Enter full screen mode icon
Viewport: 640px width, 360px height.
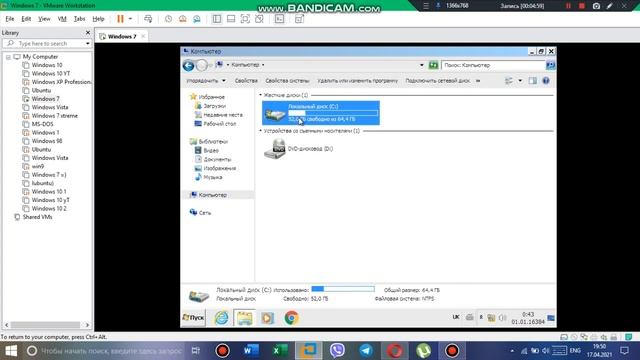click(245, 19)
